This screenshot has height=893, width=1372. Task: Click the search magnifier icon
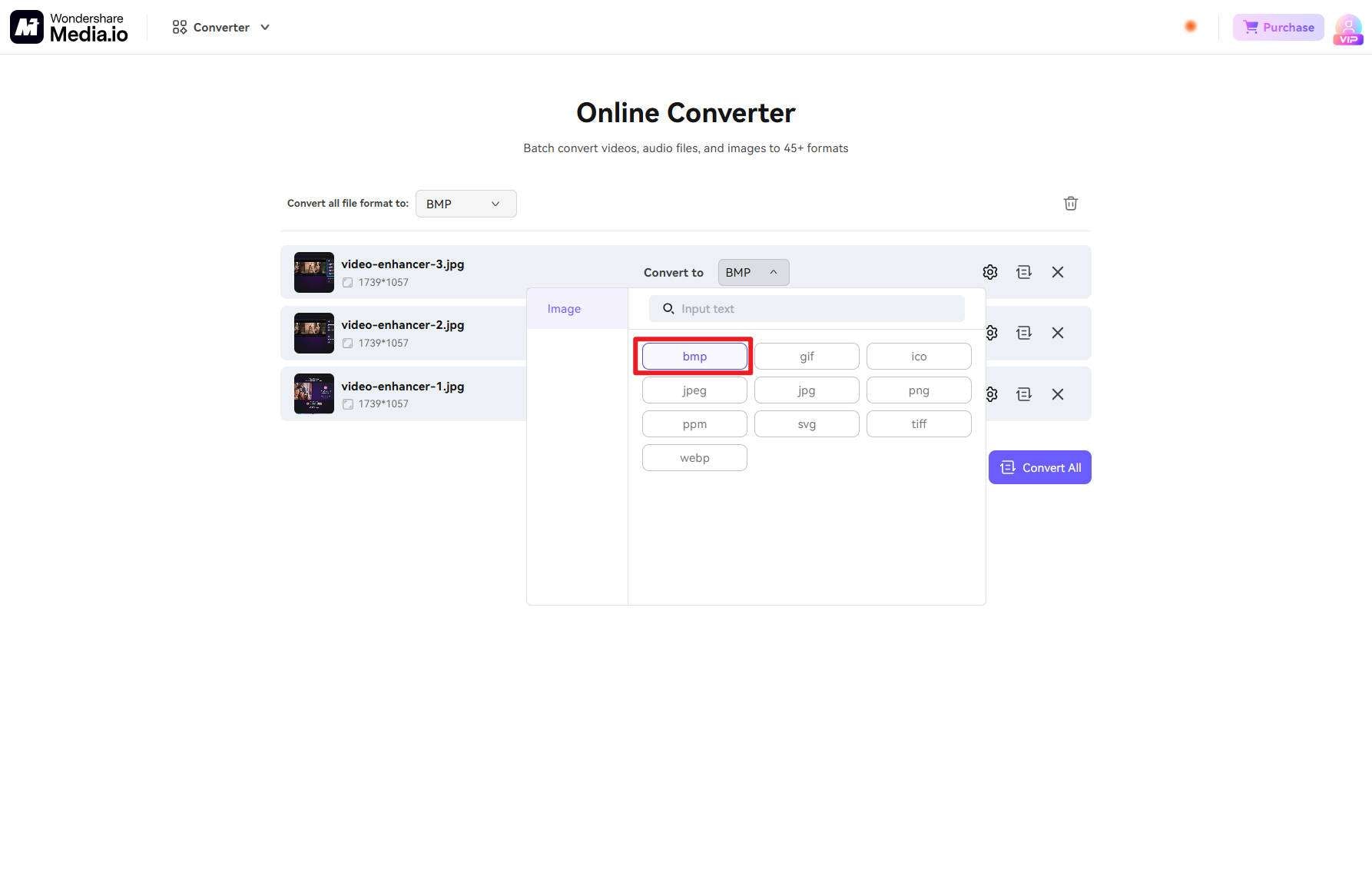coord(668,308)
